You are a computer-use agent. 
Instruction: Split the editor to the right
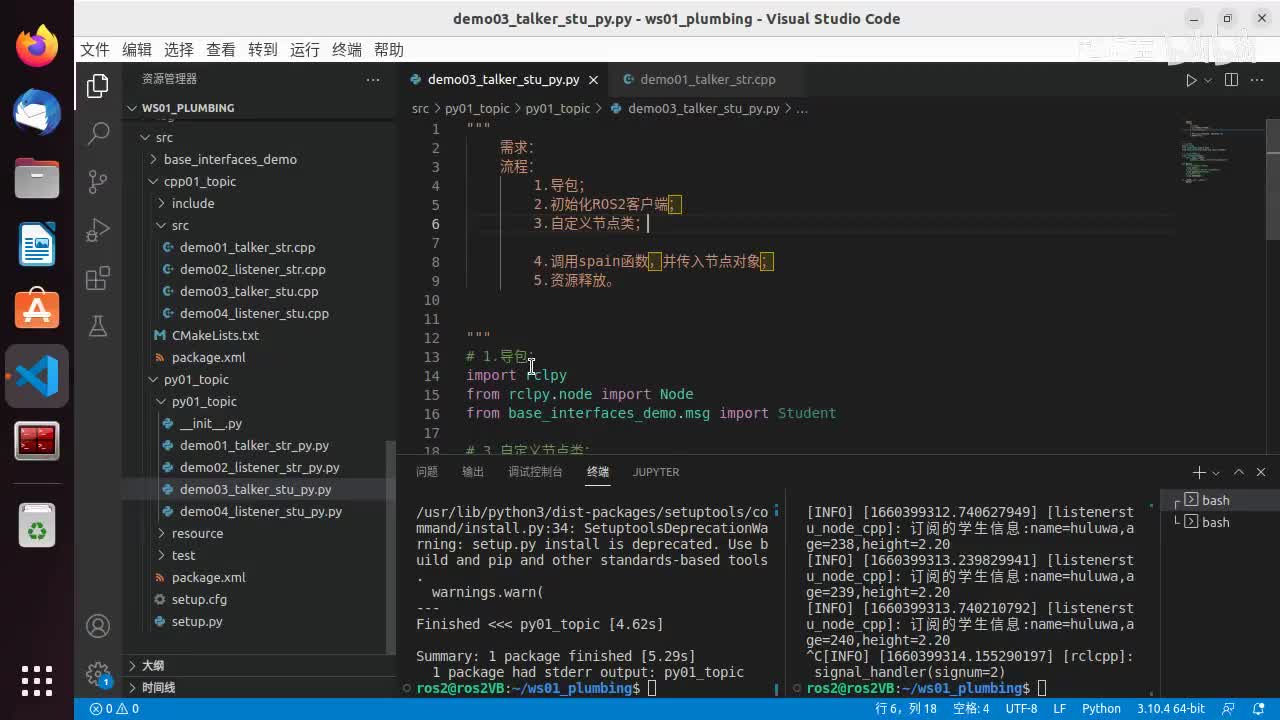coord(1231,80)
